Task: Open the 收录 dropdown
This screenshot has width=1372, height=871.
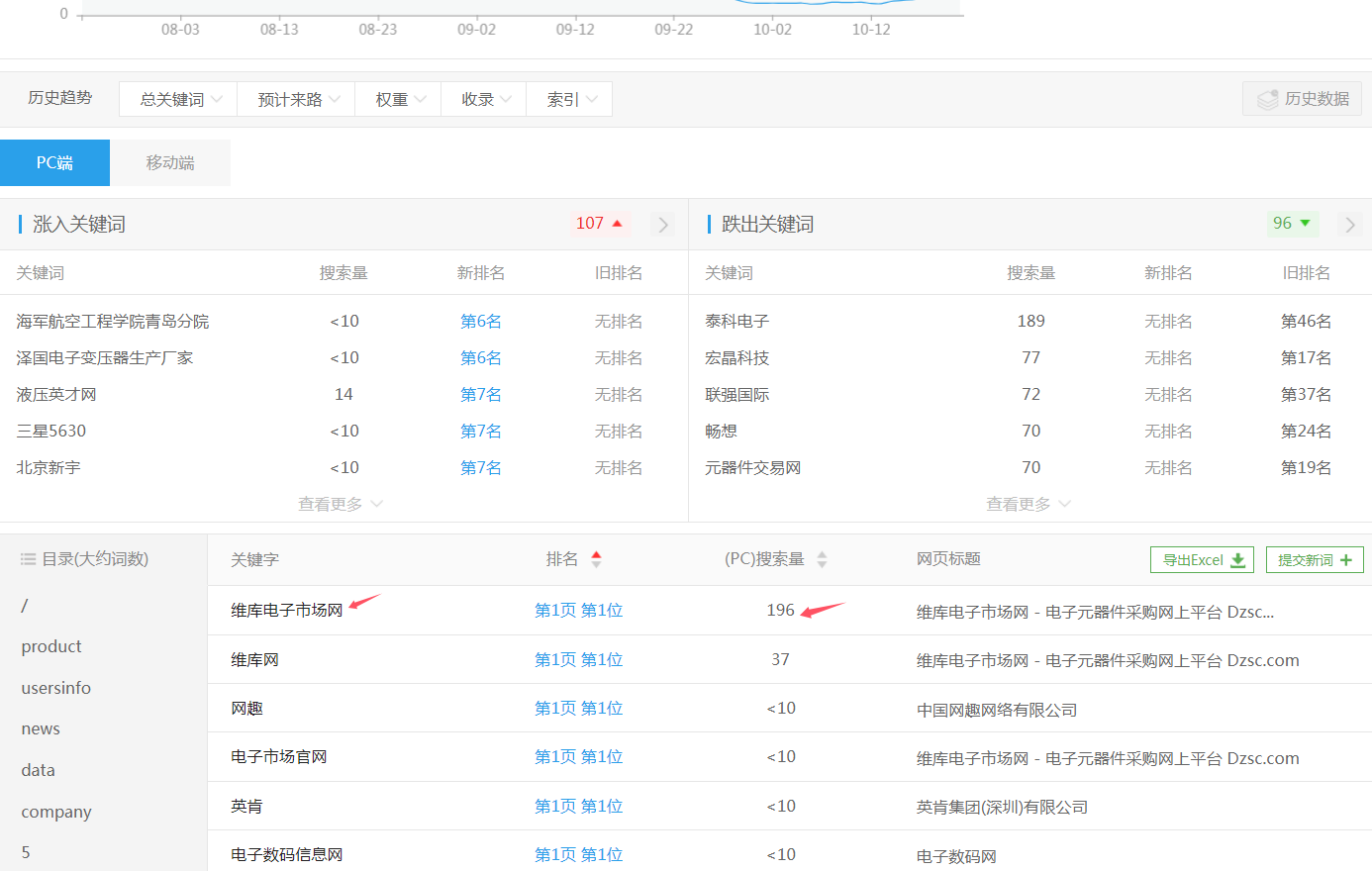Action: coord(484,99)
